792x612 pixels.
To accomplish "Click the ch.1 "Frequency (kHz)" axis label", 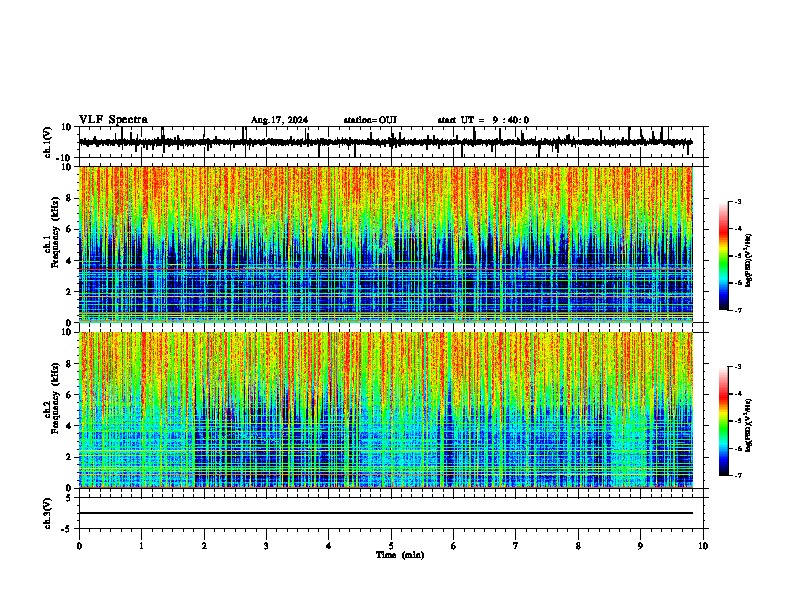I will [x=55, y=232].
